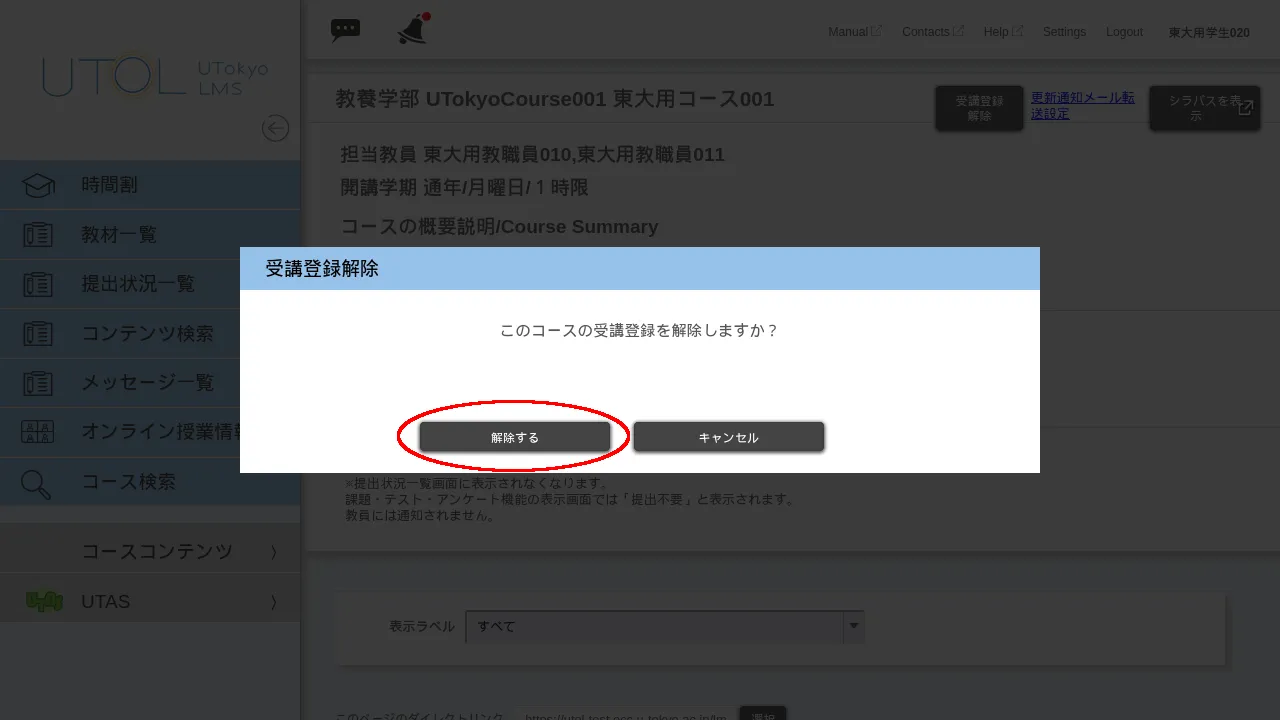Open the Settings menu item

tap(1064, 32)
